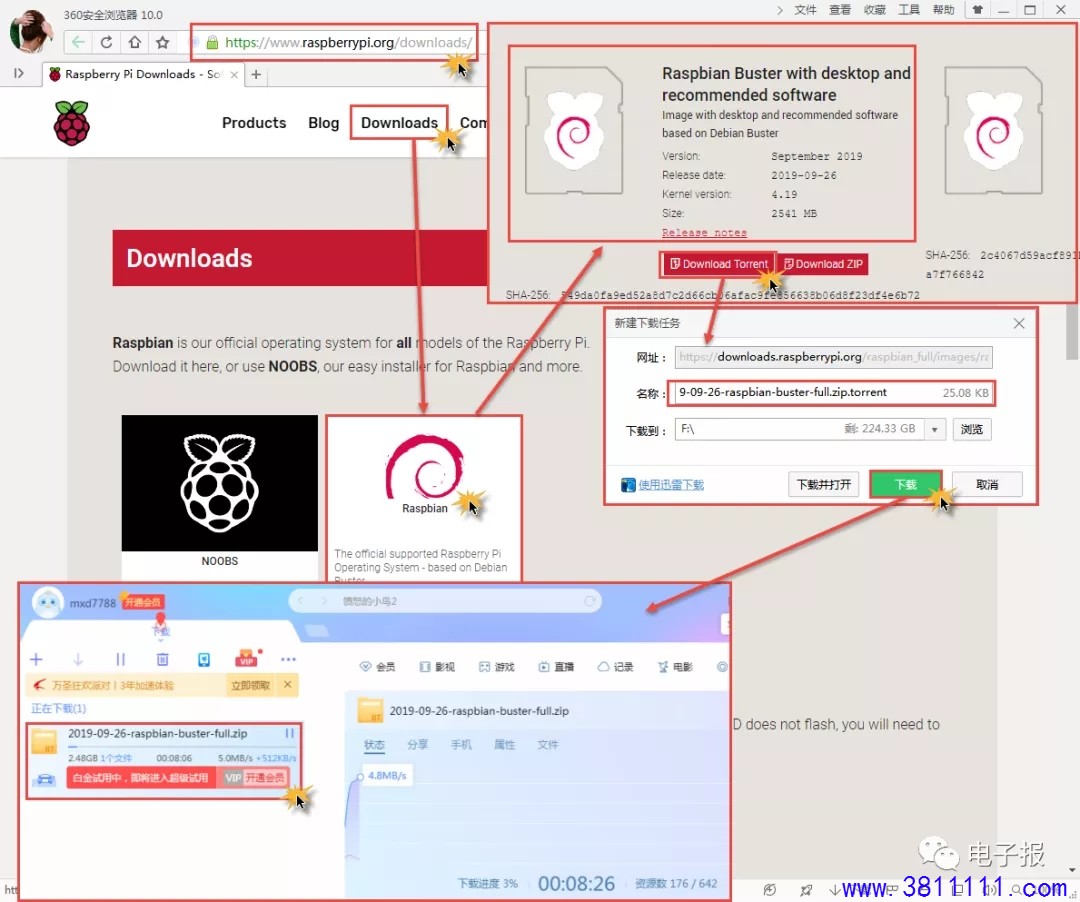Open the more options ellipsis in Xunlei
The height and width of the screenshot is (902, 1080).
[x=289, y=660]
